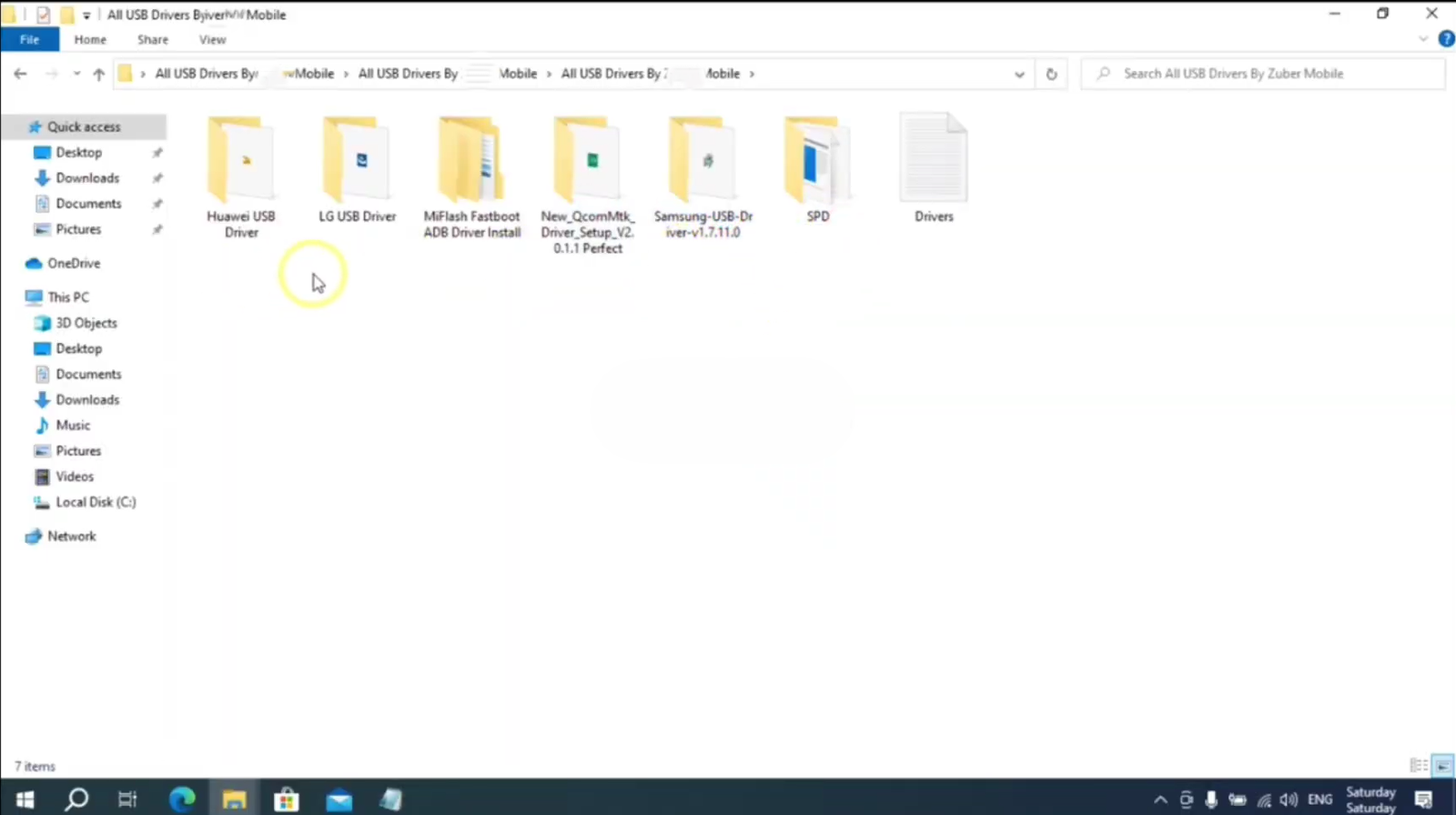Open the Drivers text file

click(934, 161)
